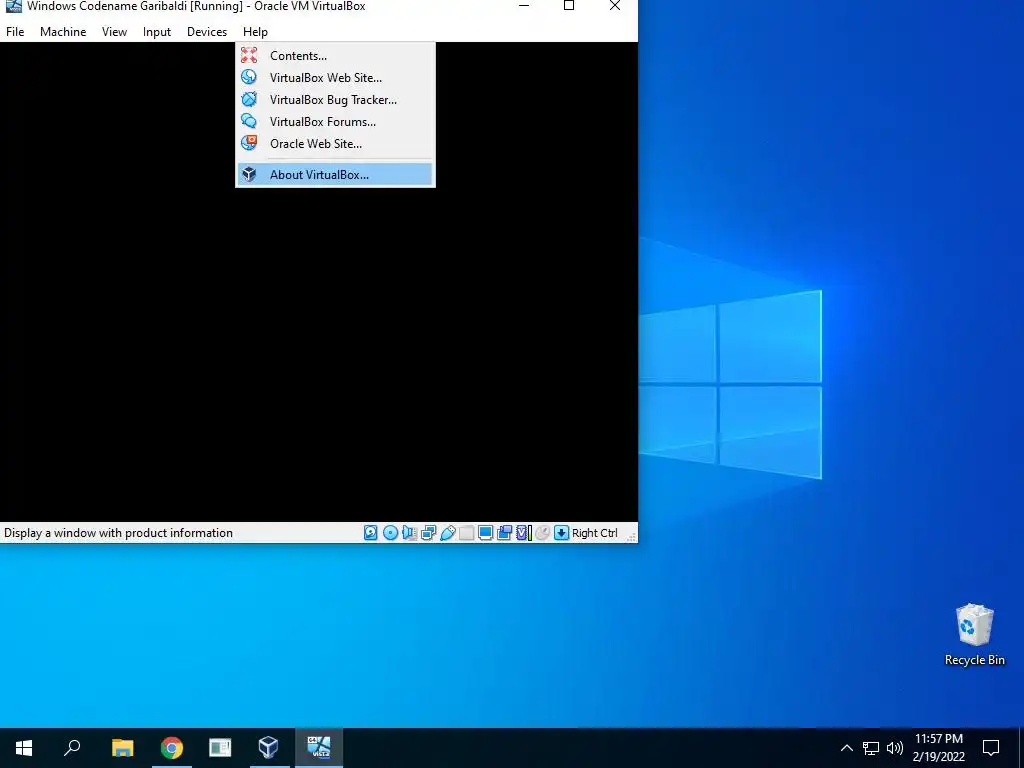Open the File menu

click(x=15, y=31)
